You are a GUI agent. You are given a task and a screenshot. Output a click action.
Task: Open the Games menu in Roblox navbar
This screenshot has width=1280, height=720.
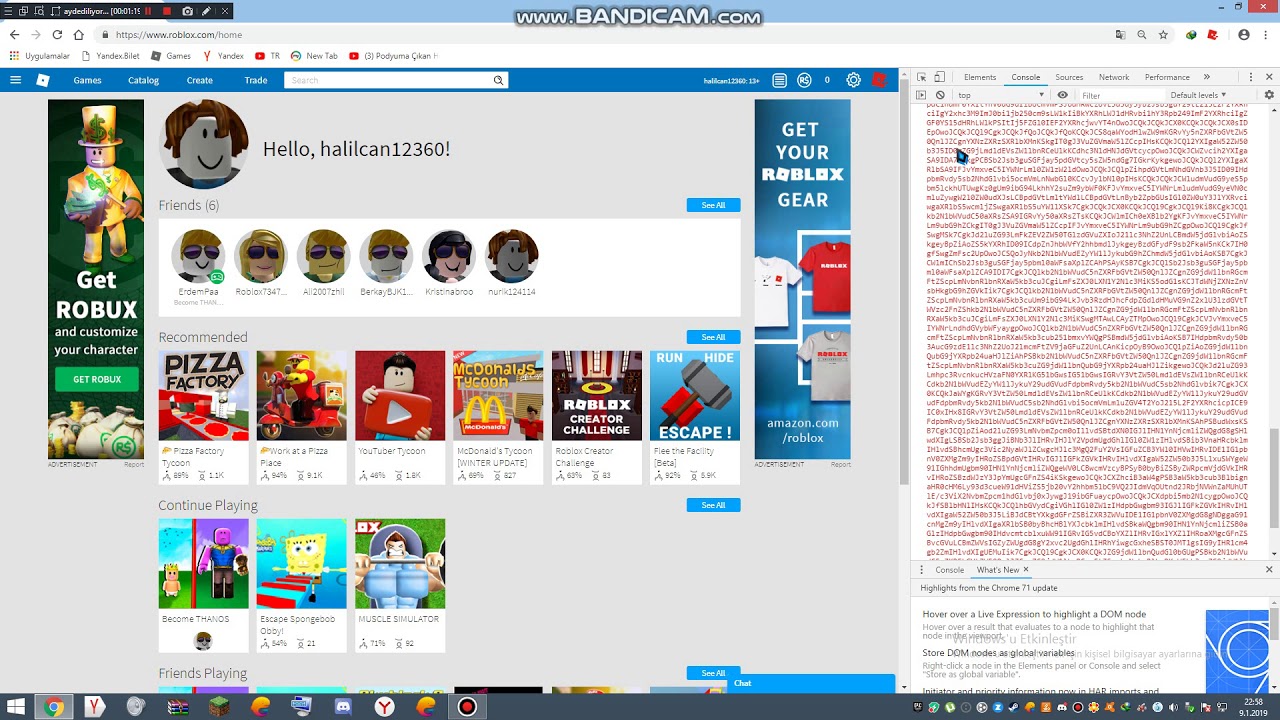[87, 80]
